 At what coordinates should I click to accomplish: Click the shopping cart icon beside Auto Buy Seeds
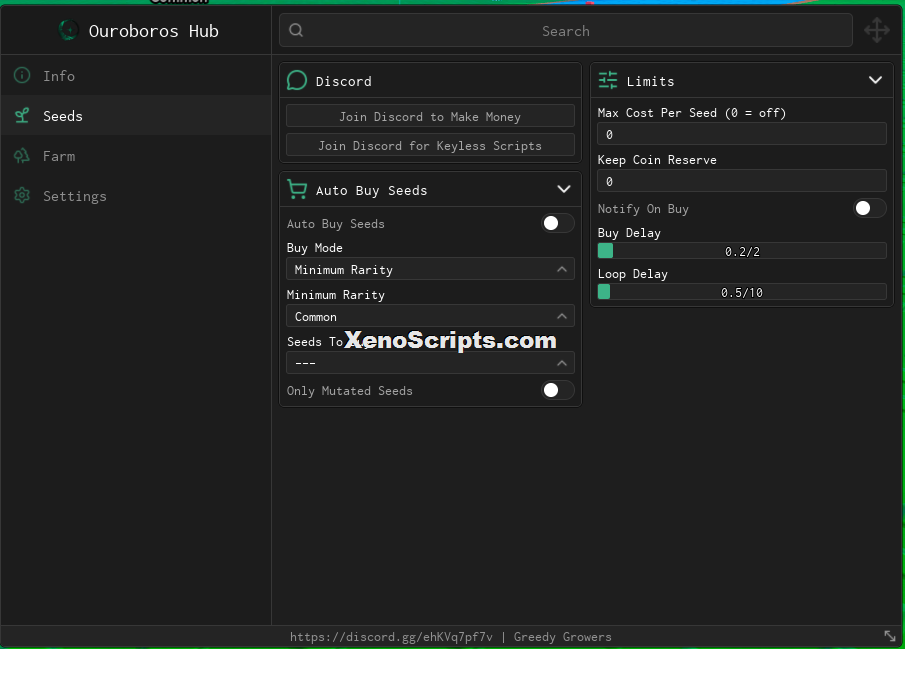297,189
